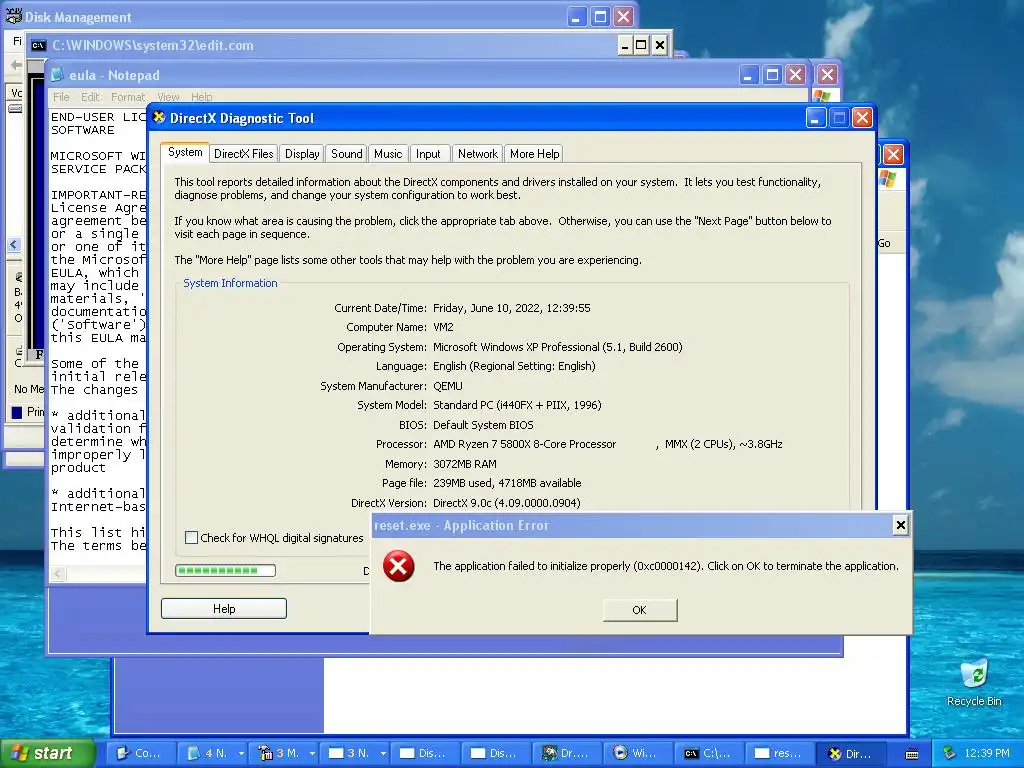This screenshot has width=1024, height=768.
Task: Click the DirectX Diagnostic Tool title bar icon
Action: (159, 118)
